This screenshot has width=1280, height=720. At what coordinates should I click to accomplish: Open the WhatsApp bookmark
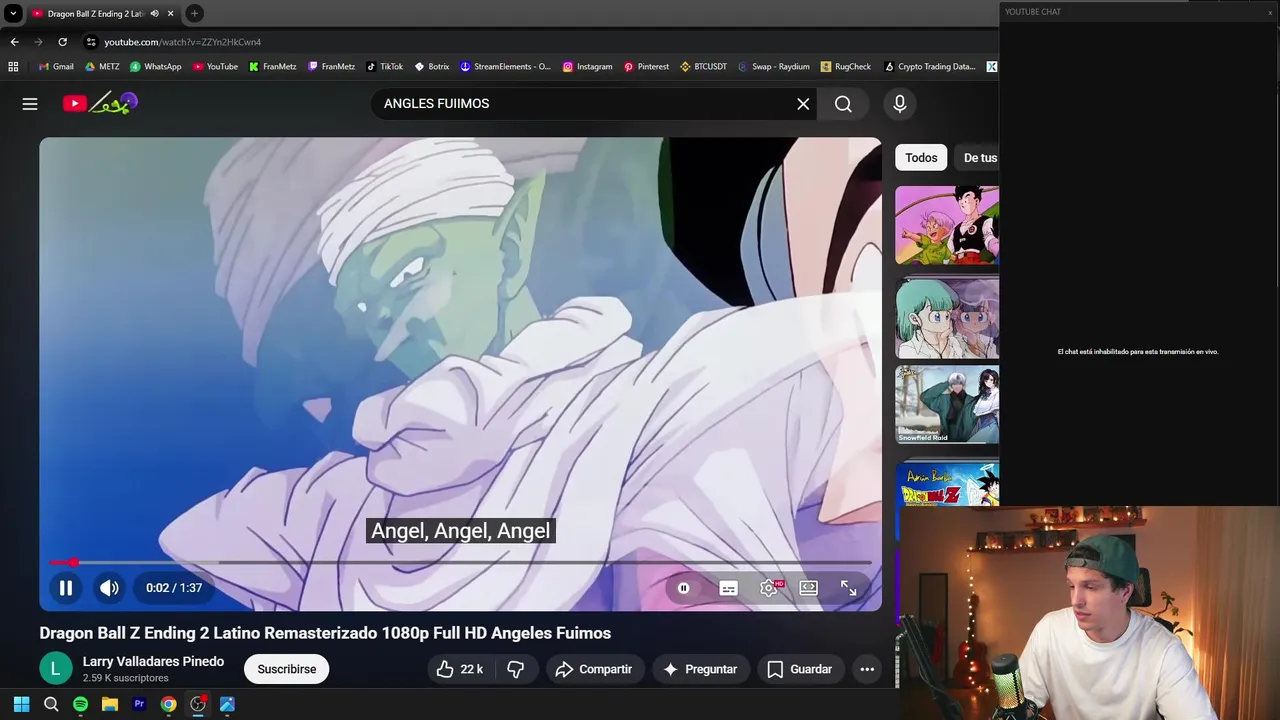pyautogui.click(x=155, y=67)
